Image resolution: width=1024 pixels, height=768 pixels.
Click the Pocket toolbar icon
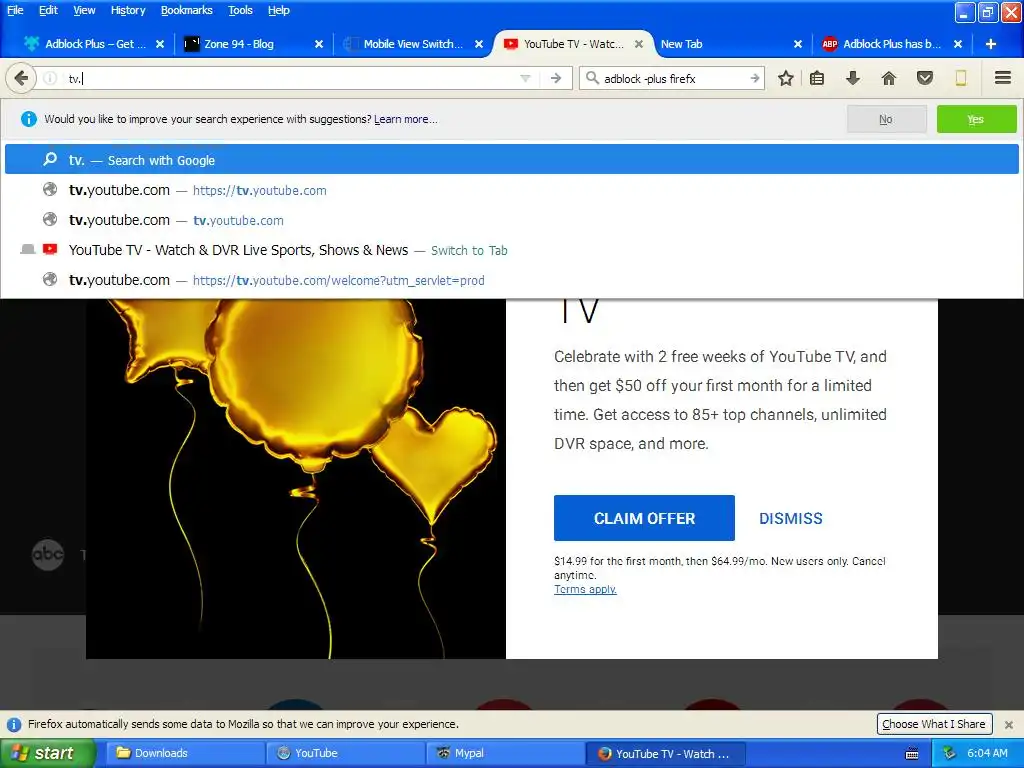[925, 78]
